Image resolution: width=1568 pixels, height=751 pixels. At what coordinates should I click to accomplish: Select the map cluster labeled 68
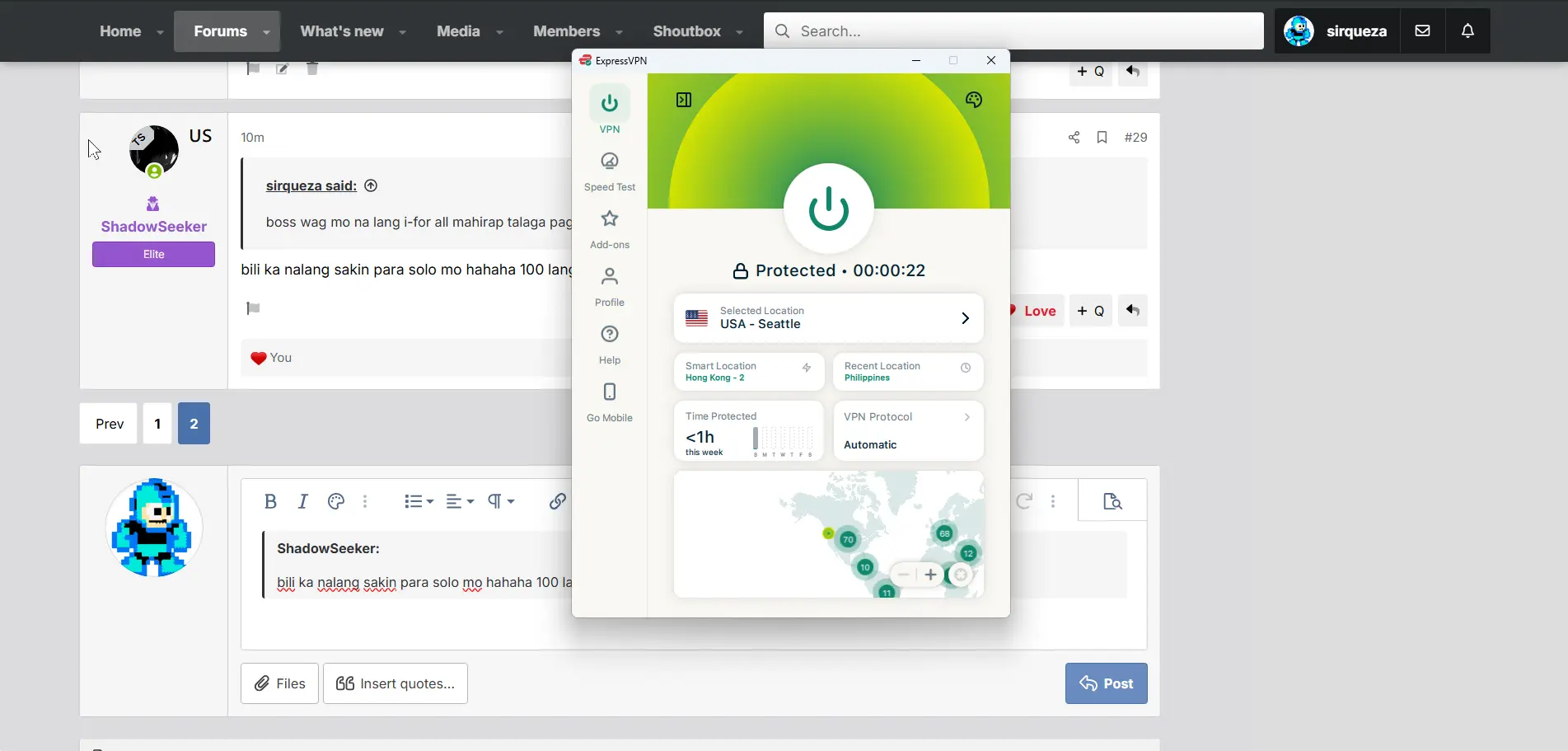coord(944,533)
